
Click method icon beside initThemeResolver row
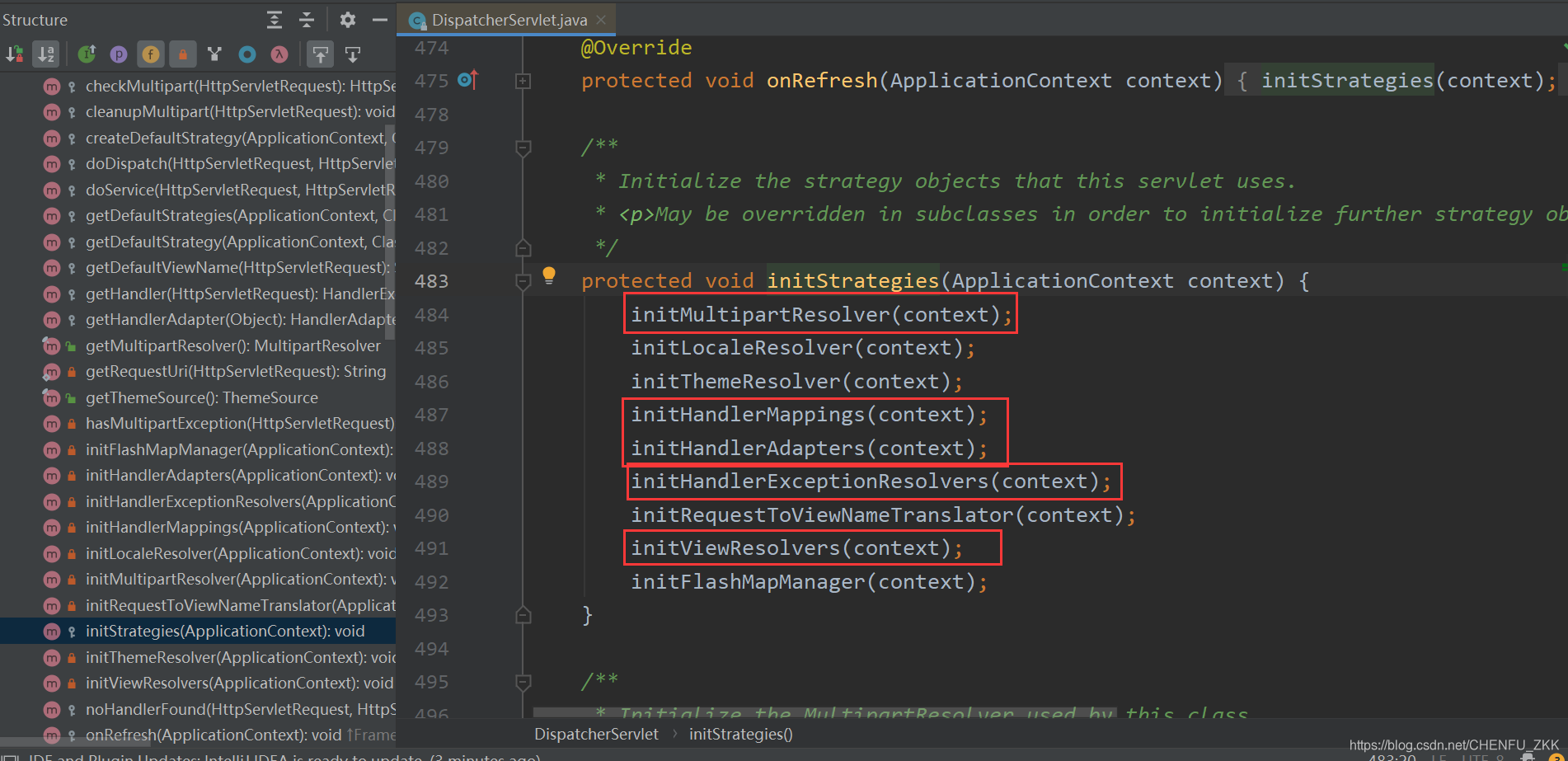pos(51,657)
